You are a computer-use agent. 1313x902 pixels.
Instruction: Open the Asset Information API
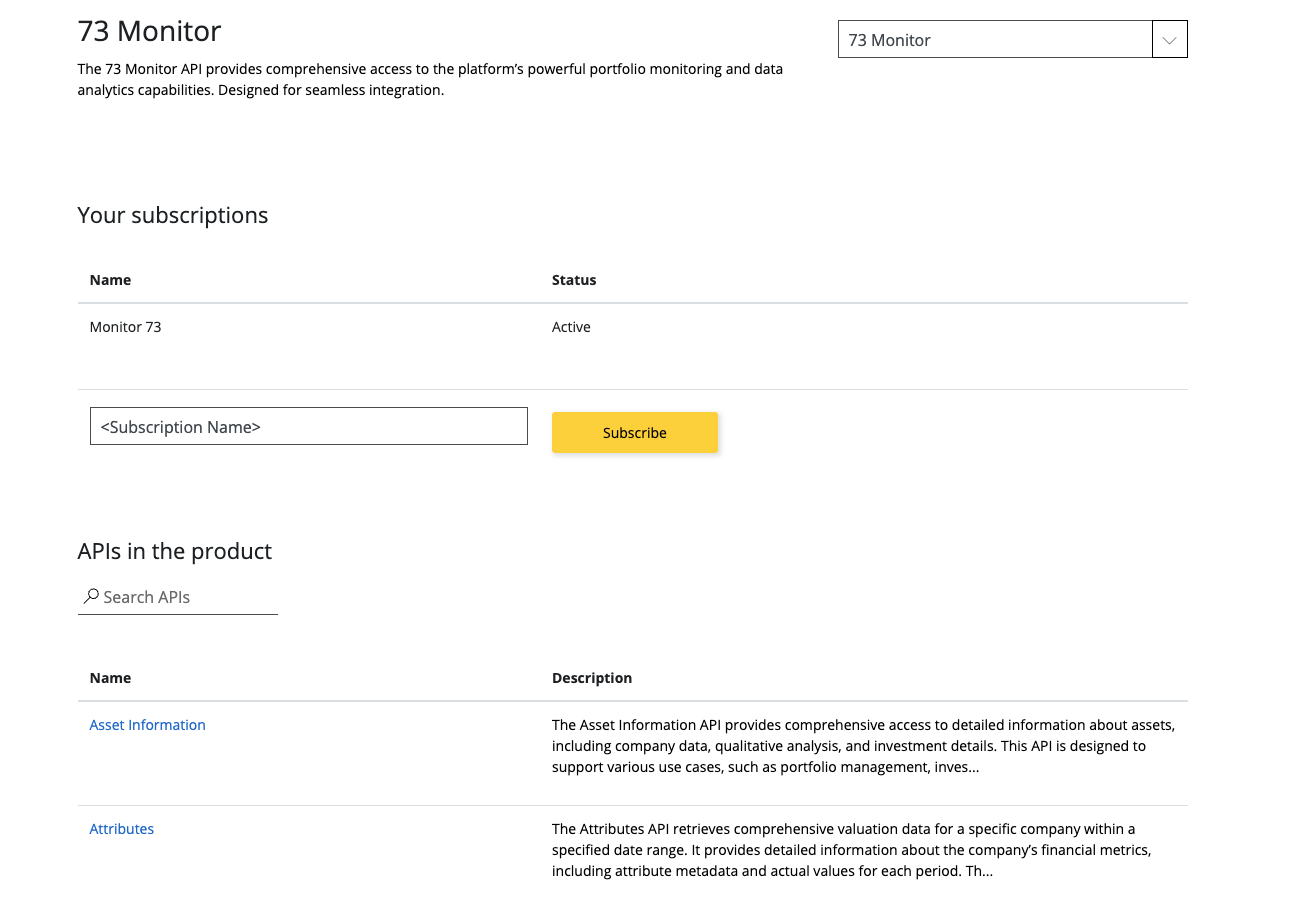[147, 724]
